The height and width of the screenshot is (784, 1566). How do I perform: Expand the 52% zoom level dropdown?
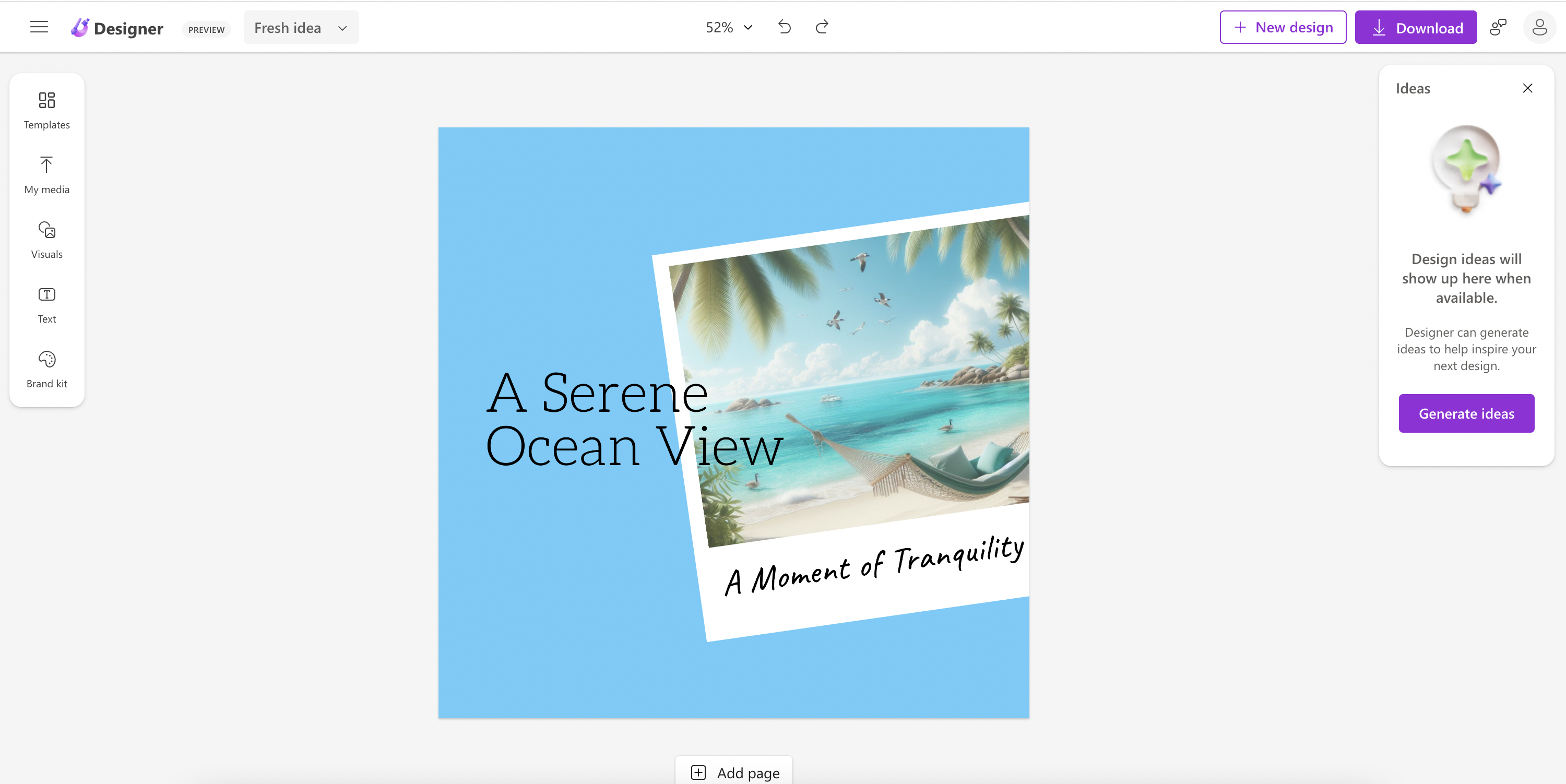click(x=729, y=27)
